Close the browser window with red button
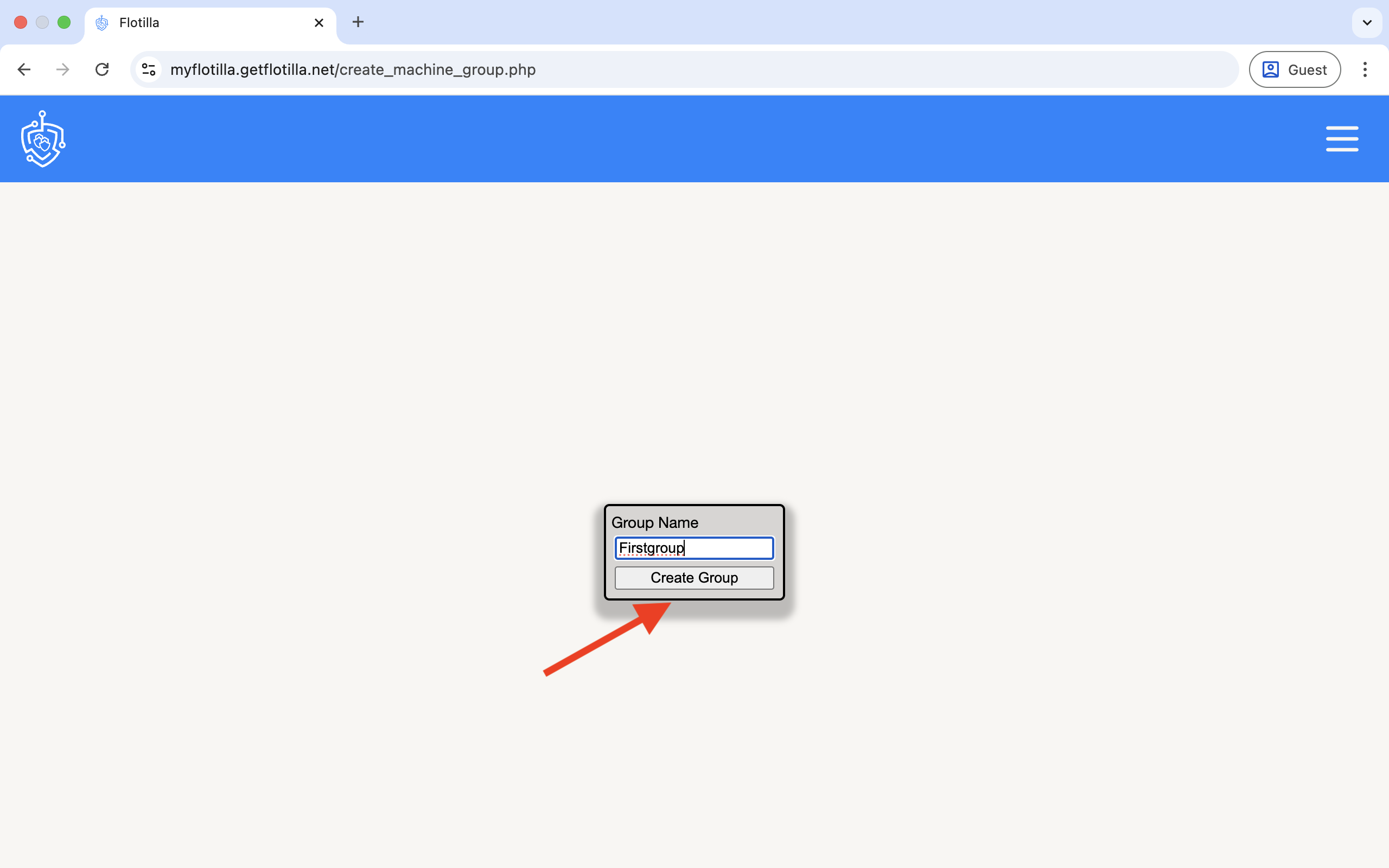1389x868 pixels. coord(21,22)
